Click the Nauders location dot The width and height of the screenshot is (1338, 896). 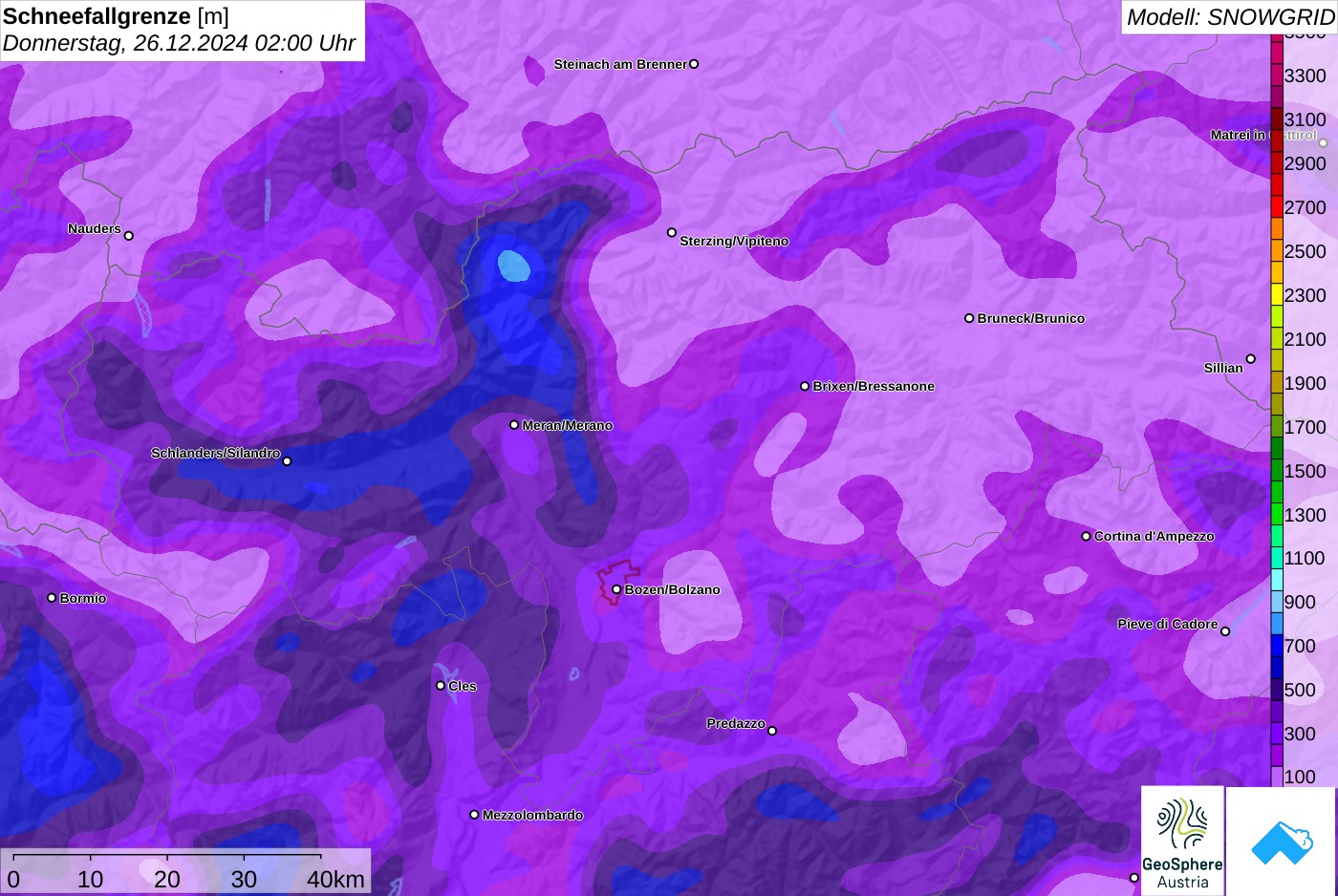(x=129, y=235)
